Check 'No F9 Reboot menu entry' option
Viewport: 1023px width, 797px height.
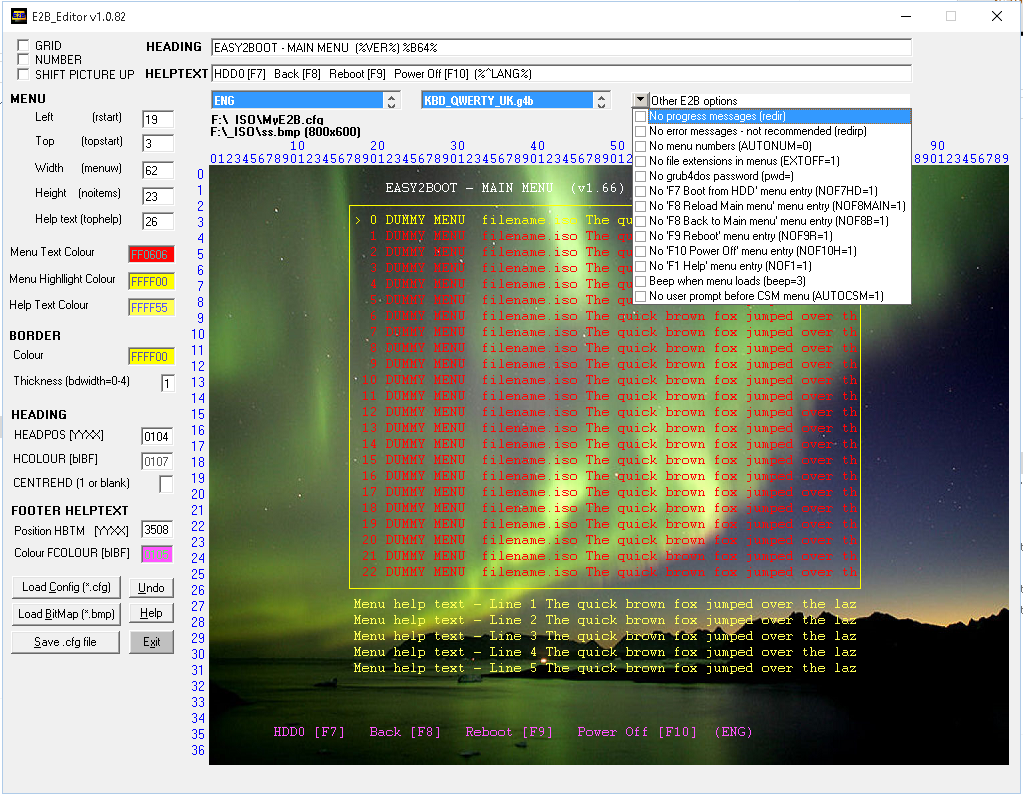641,236
